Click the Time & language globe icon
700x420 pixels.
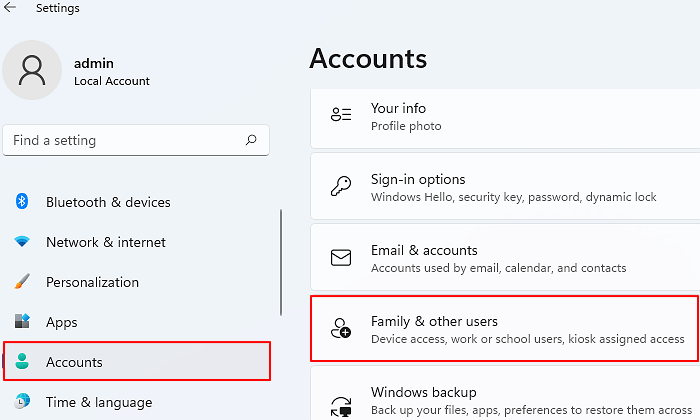(22, 402)
